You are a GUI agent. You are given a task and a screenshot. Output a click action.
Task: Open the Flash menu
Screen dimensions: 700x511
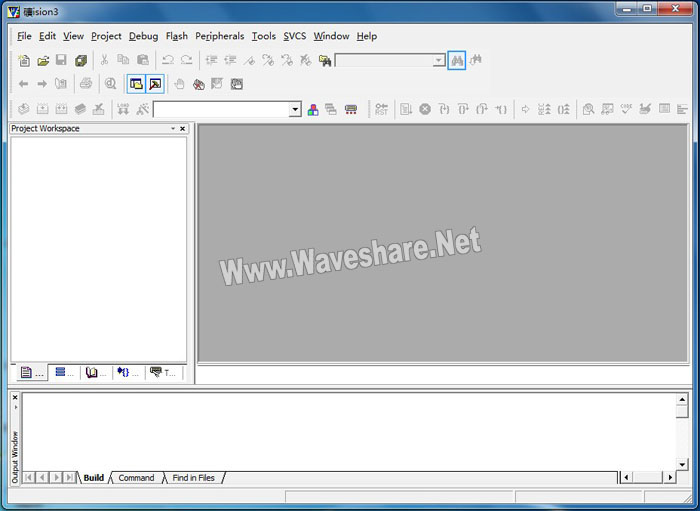pyautogui.click(x=177, y=36)
